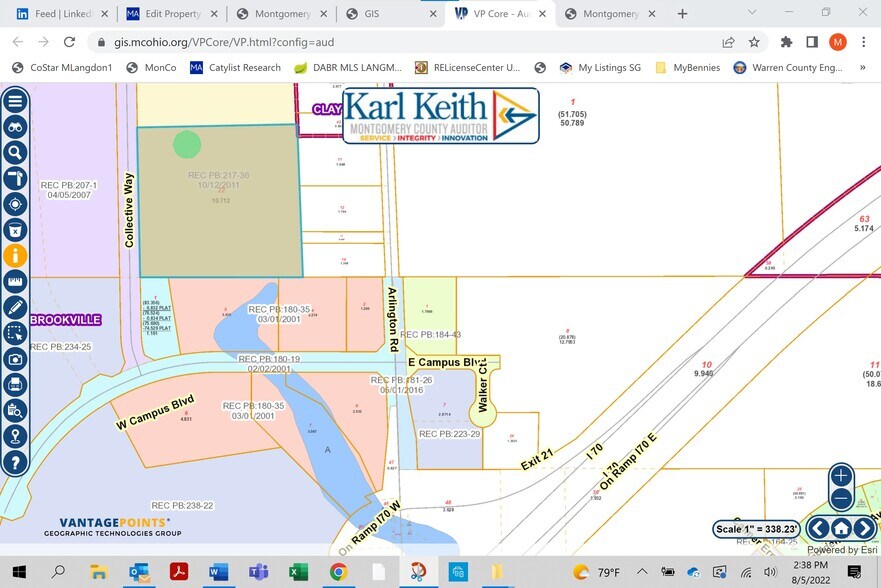Open File Explorer from taskbar
This screenshot has width=881, height=588.
(99, 572)
